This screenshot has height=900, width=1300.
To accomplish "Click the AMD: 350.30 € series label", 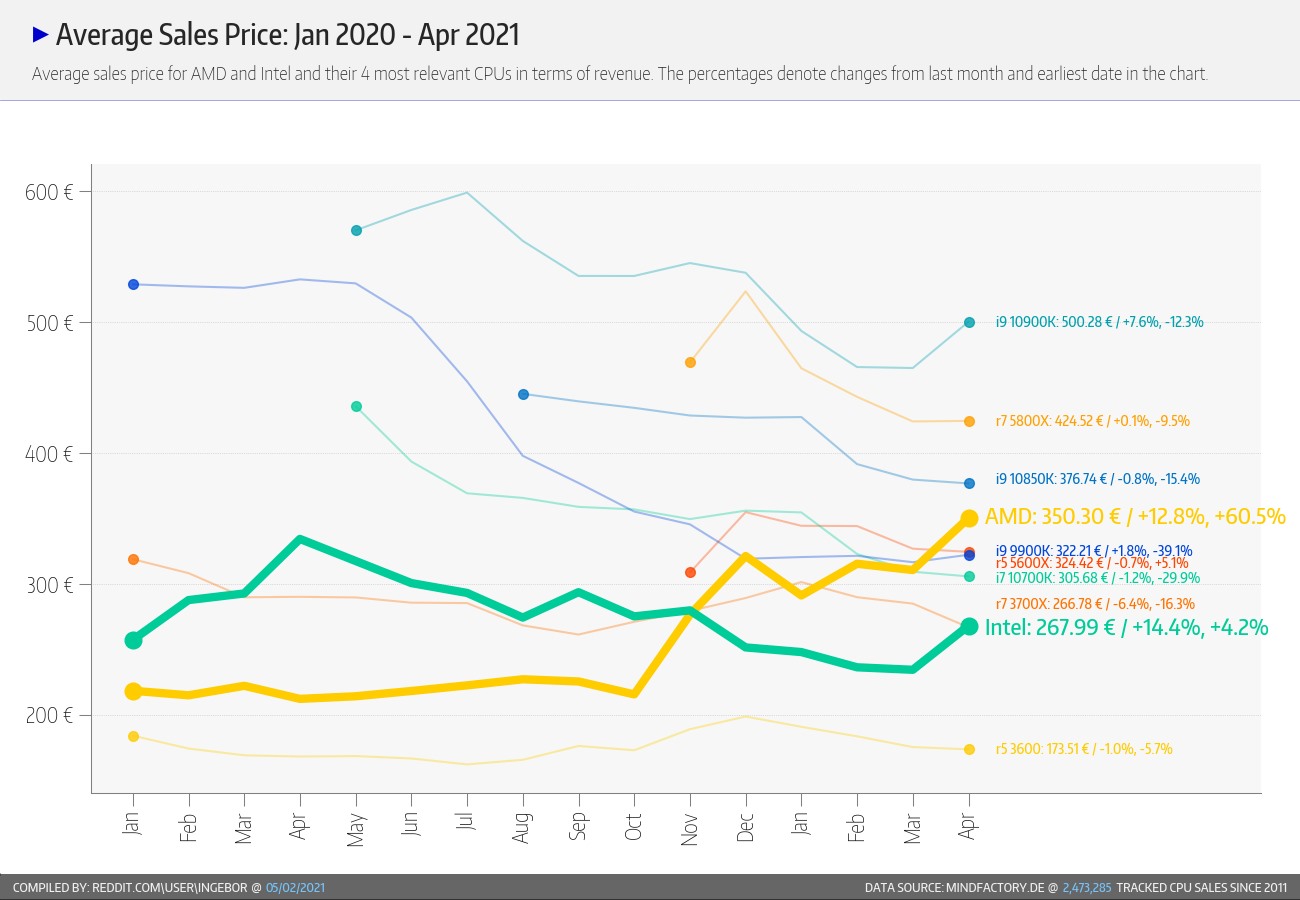I will (x=1135, y=517).
